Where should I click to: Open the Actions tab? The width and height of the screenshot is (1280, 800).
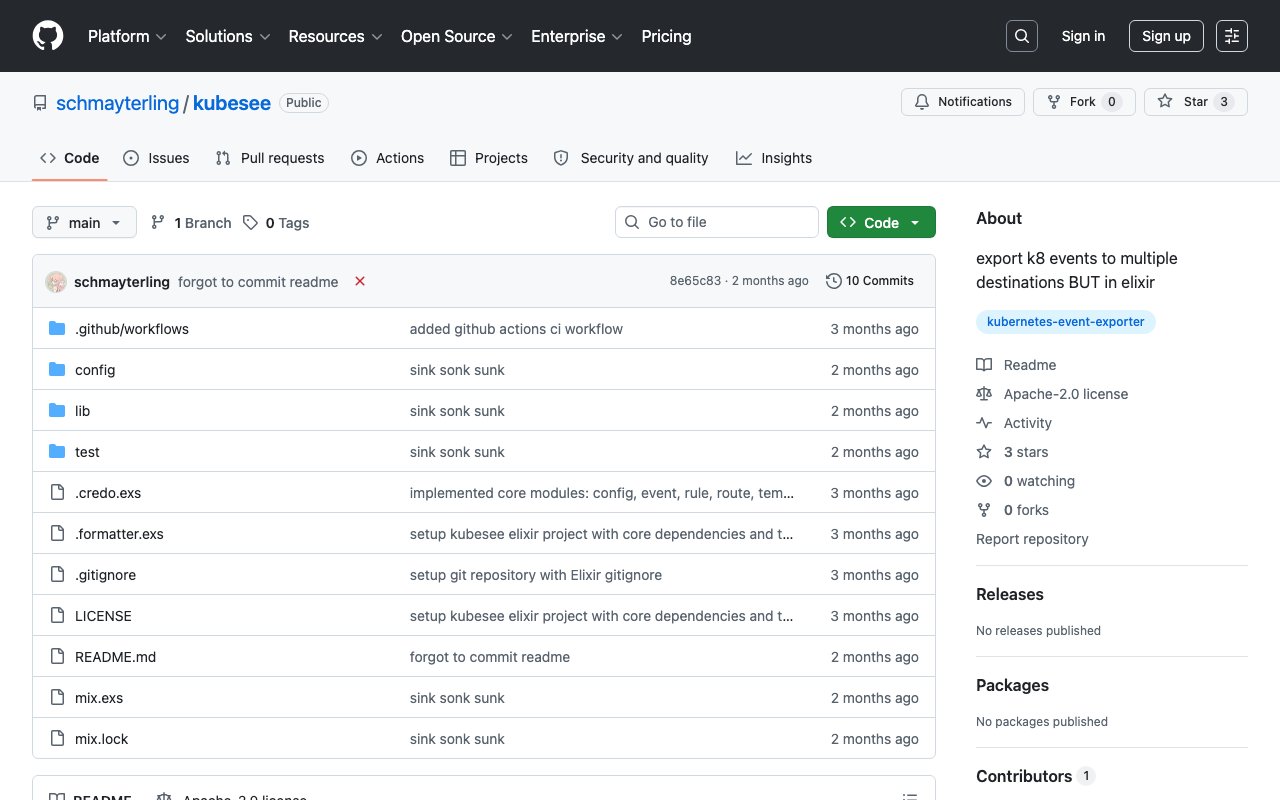pos(388,158)
